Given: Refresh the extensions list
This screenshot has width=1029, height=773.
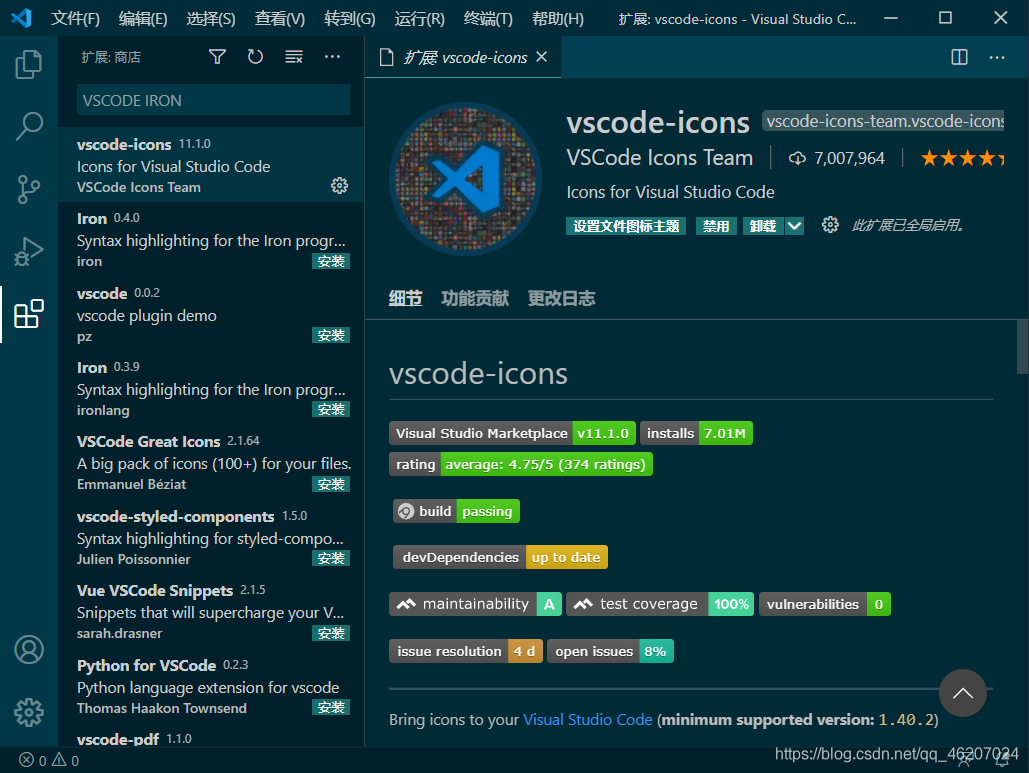Looking at the screenshot, I should click(255, 57).
